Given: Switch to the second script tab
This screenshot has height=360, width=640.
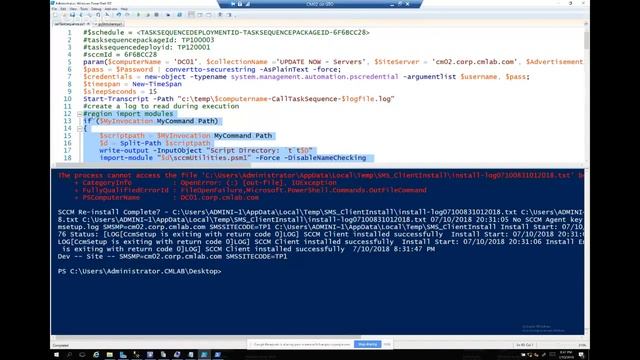Looking at the screenshot, I should 109,24.
